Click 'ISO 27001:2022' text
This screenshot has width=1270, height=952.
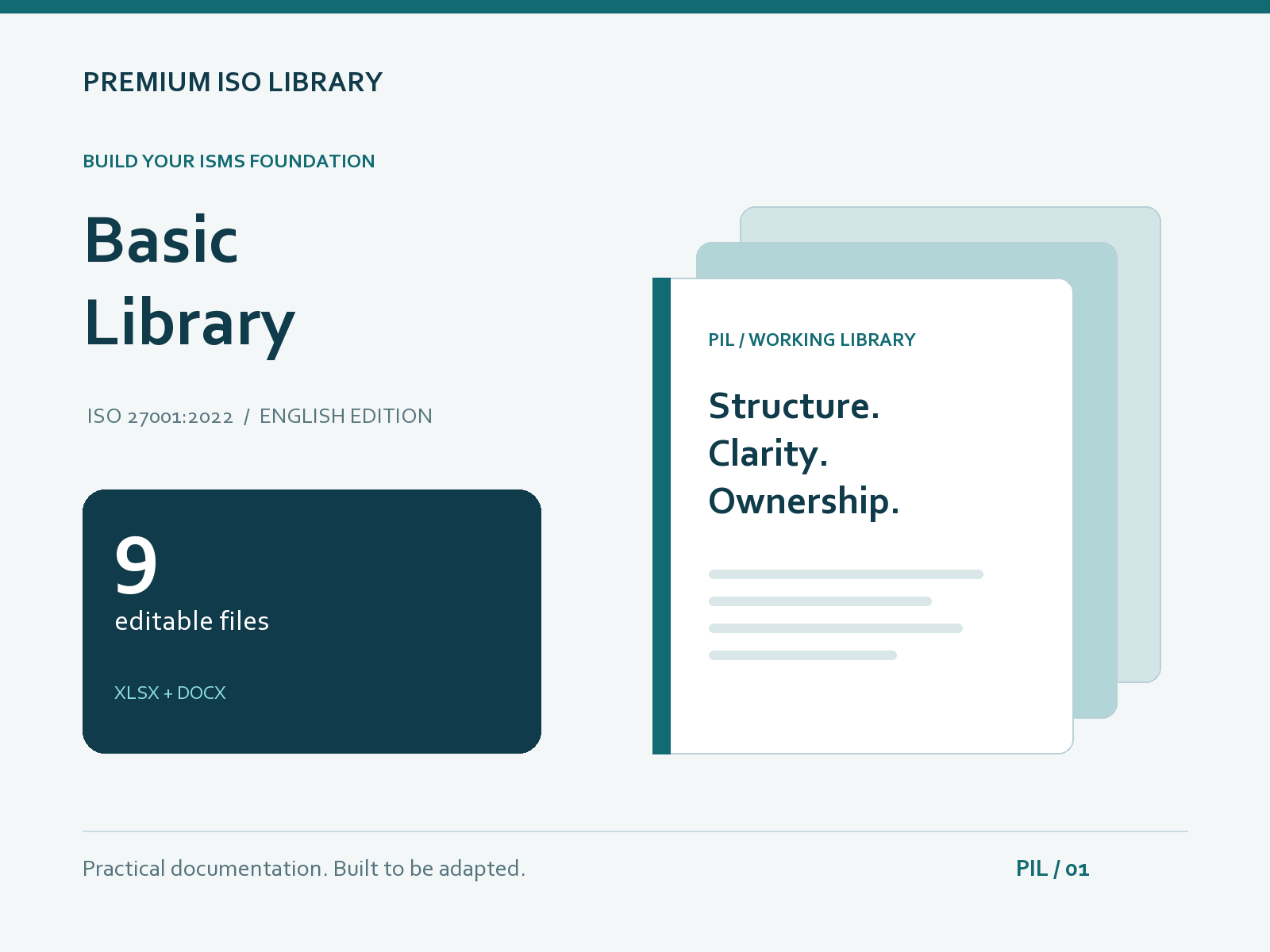coord(160,416)
